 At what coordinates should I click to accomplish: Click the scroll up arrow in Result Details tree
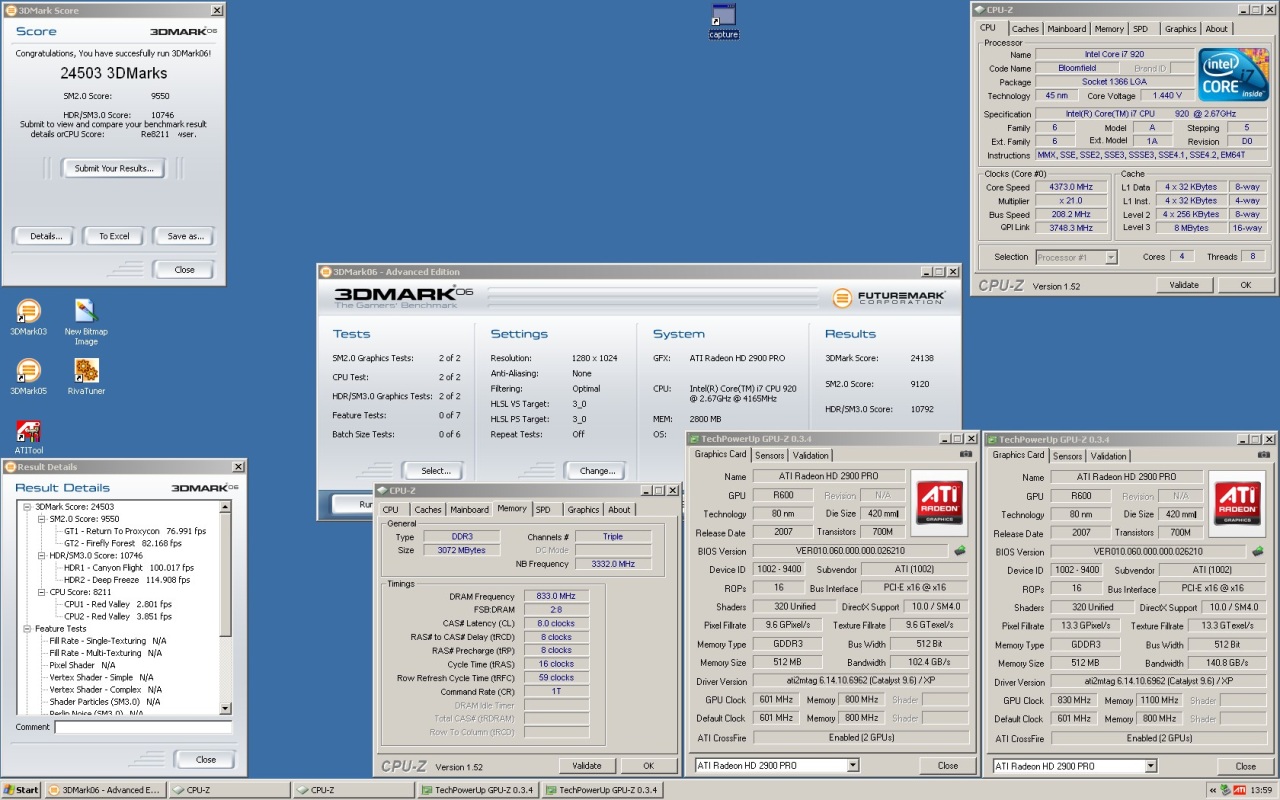[x=225, y=508]
